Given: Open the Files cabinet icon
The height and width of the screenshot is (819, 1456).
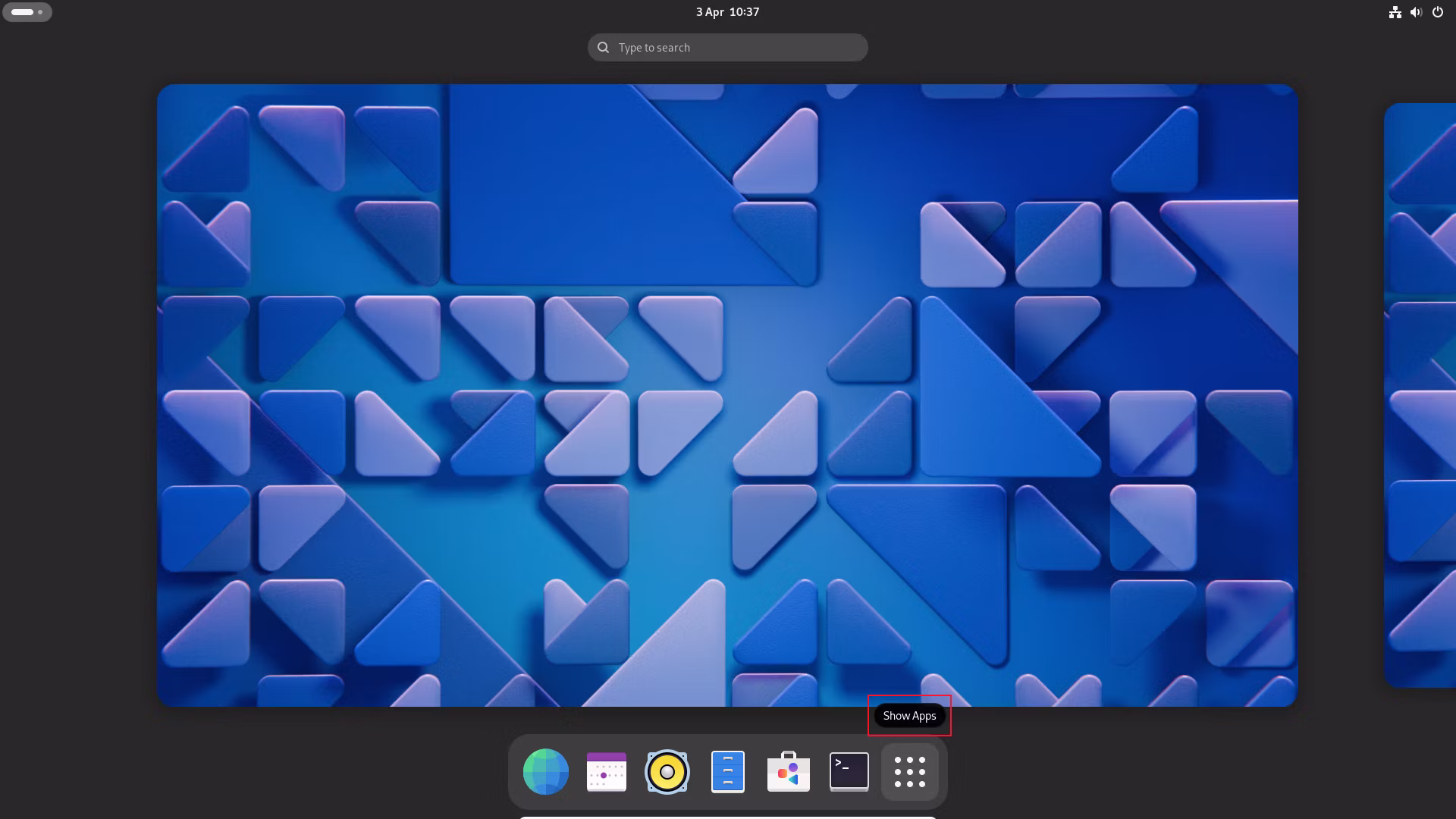Looking at the screenshot, I should tap(727, 772).
